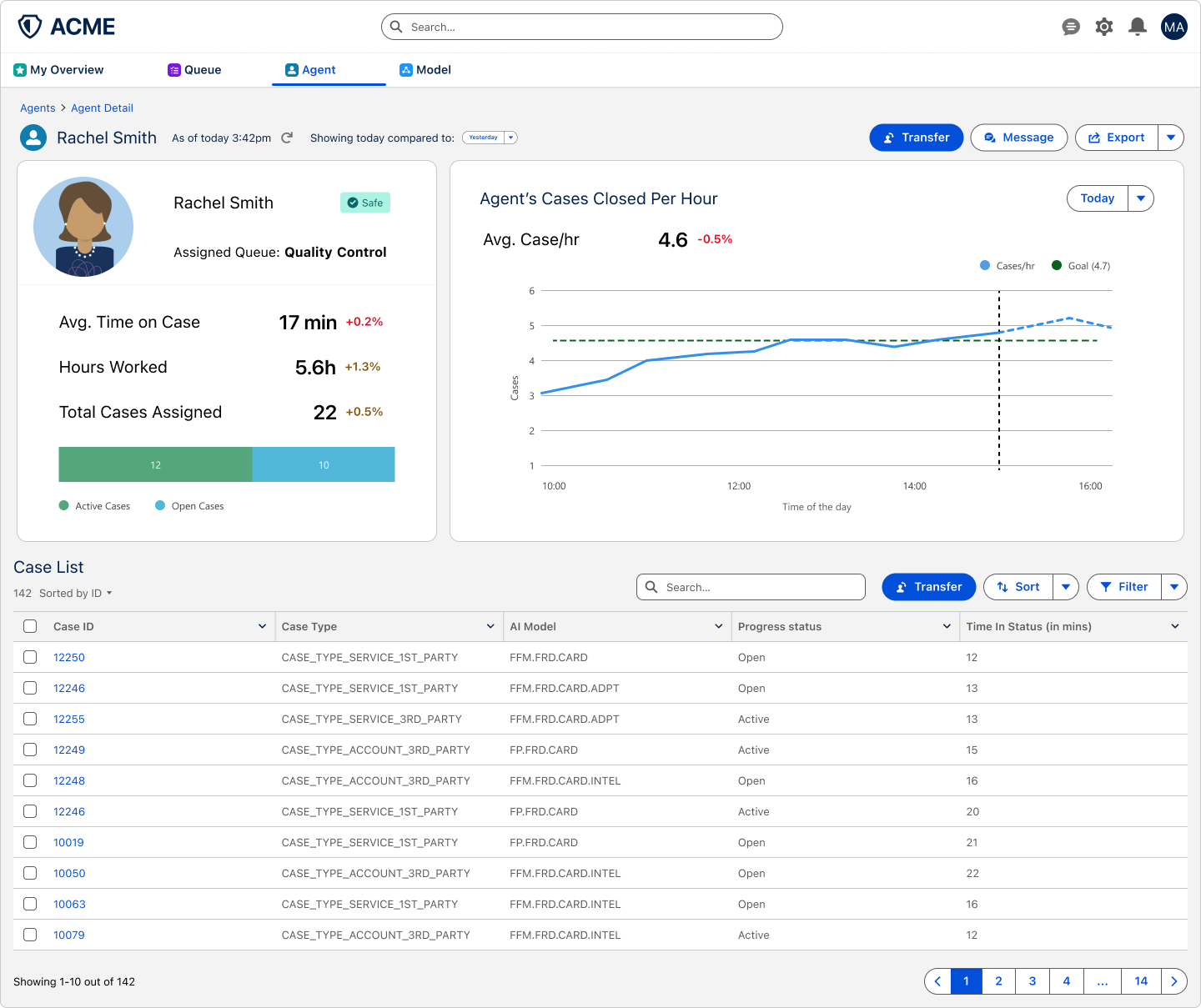
Task: Click the top Transfer button
Action: [x=917, y=138]
